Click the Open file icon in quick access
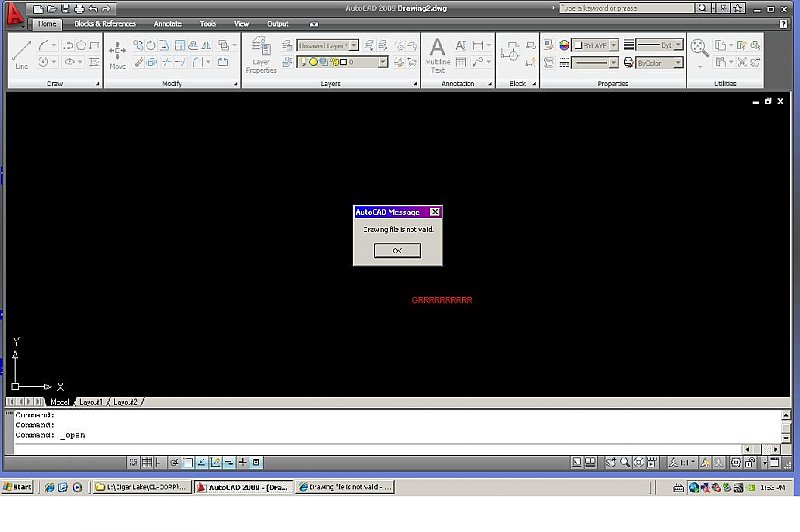 (x=52, y=9)
